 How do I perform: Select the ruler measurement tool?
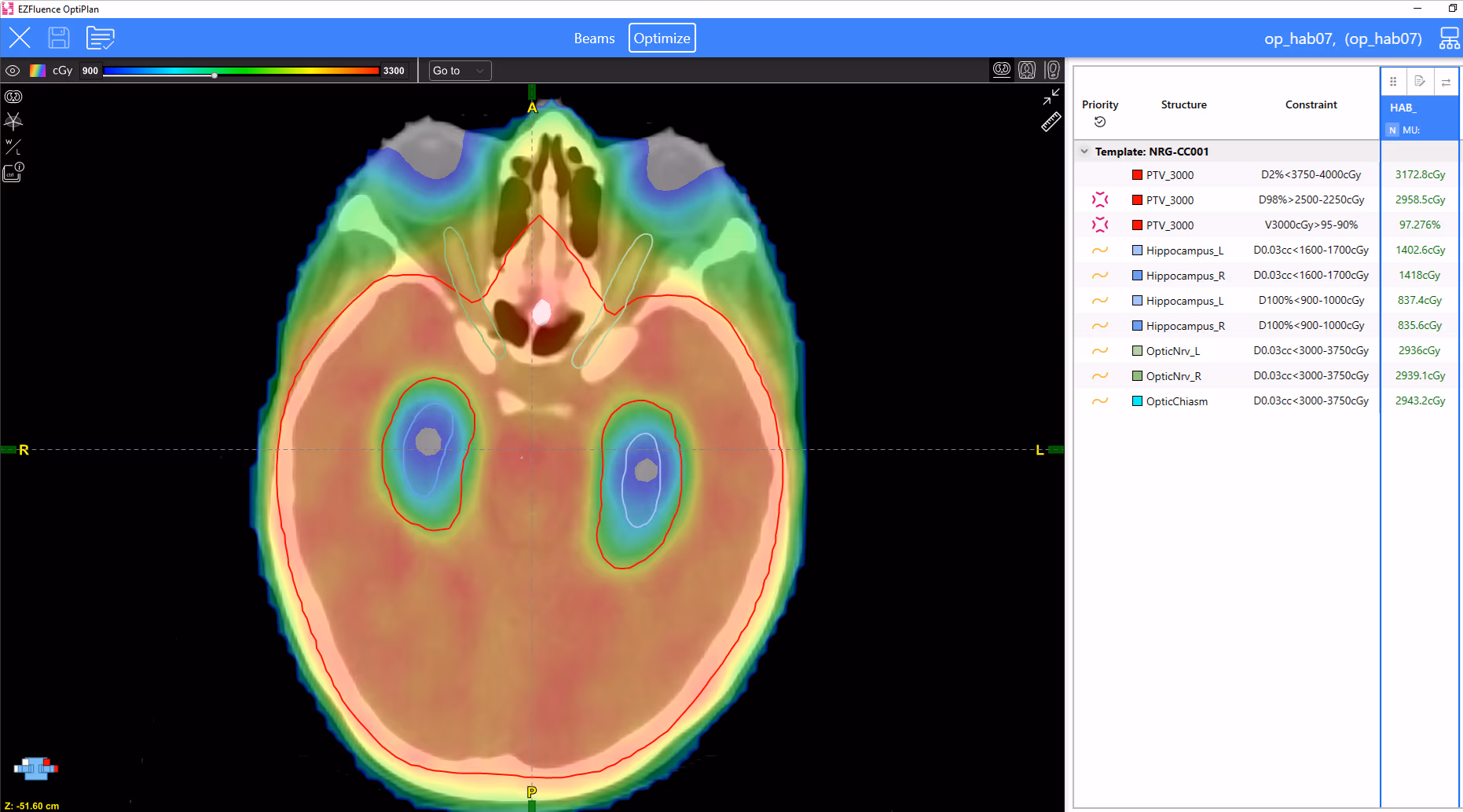pyautogui.click(x=1051, y=122)
